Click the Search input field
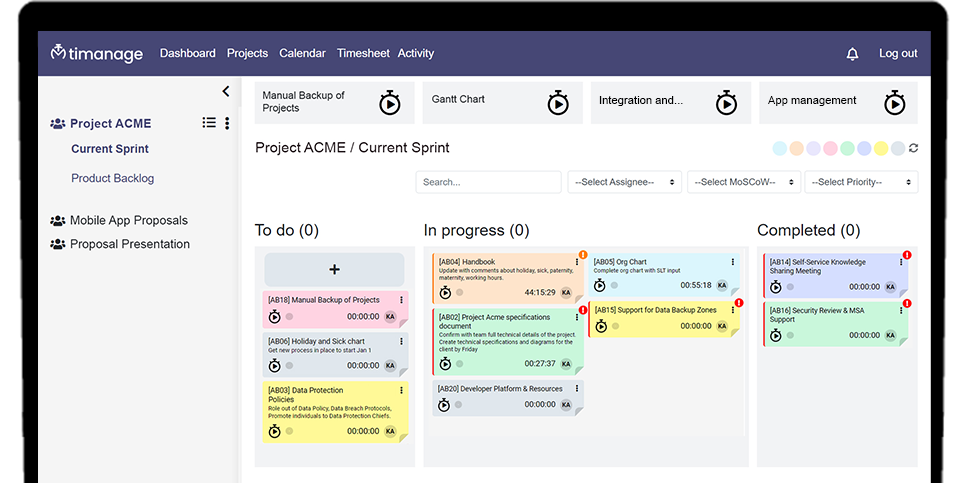 (488, 182)
